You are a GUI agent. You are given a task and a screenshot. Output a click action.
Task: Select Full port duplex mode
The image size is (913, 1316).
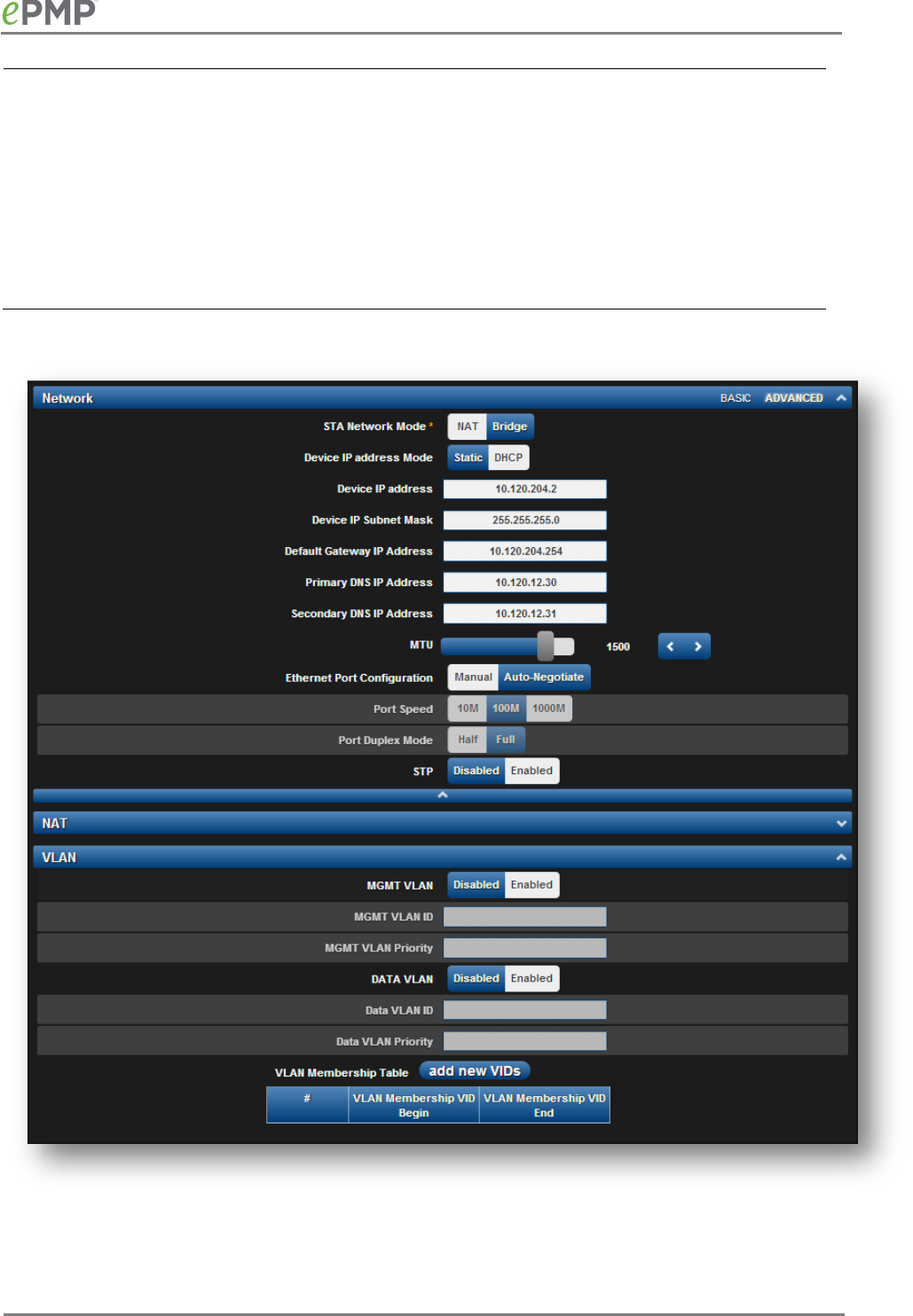tap(506, 740)
